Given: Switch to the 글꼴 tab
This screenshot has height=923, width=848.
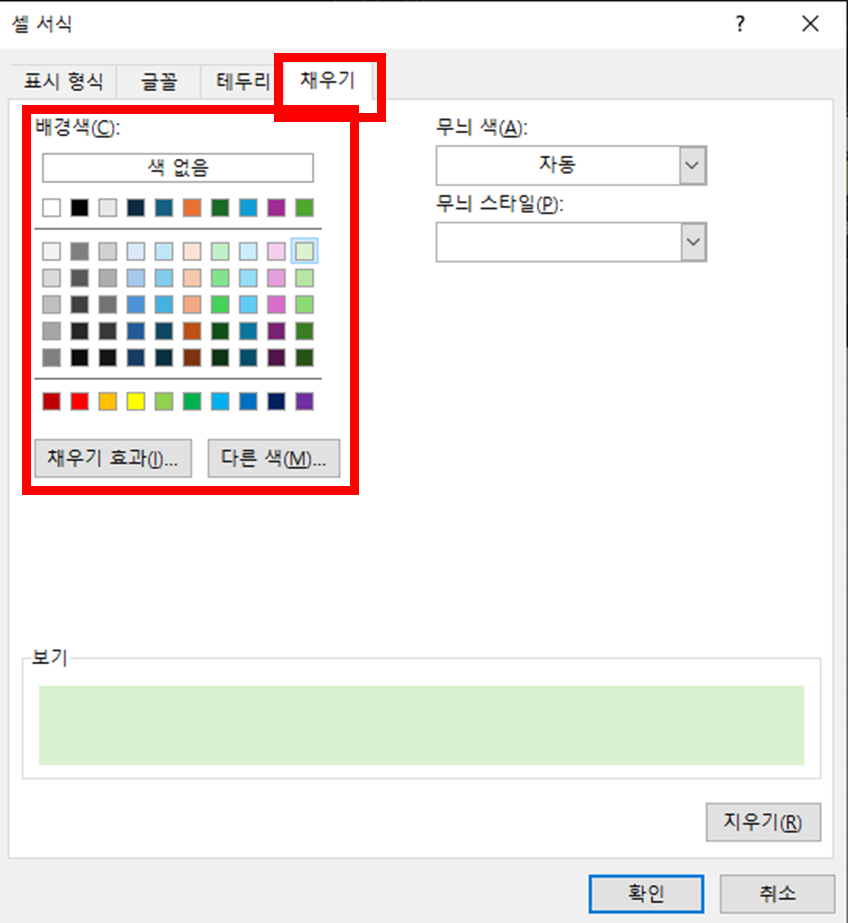Looking at the screenshot, I should (158, 81).
